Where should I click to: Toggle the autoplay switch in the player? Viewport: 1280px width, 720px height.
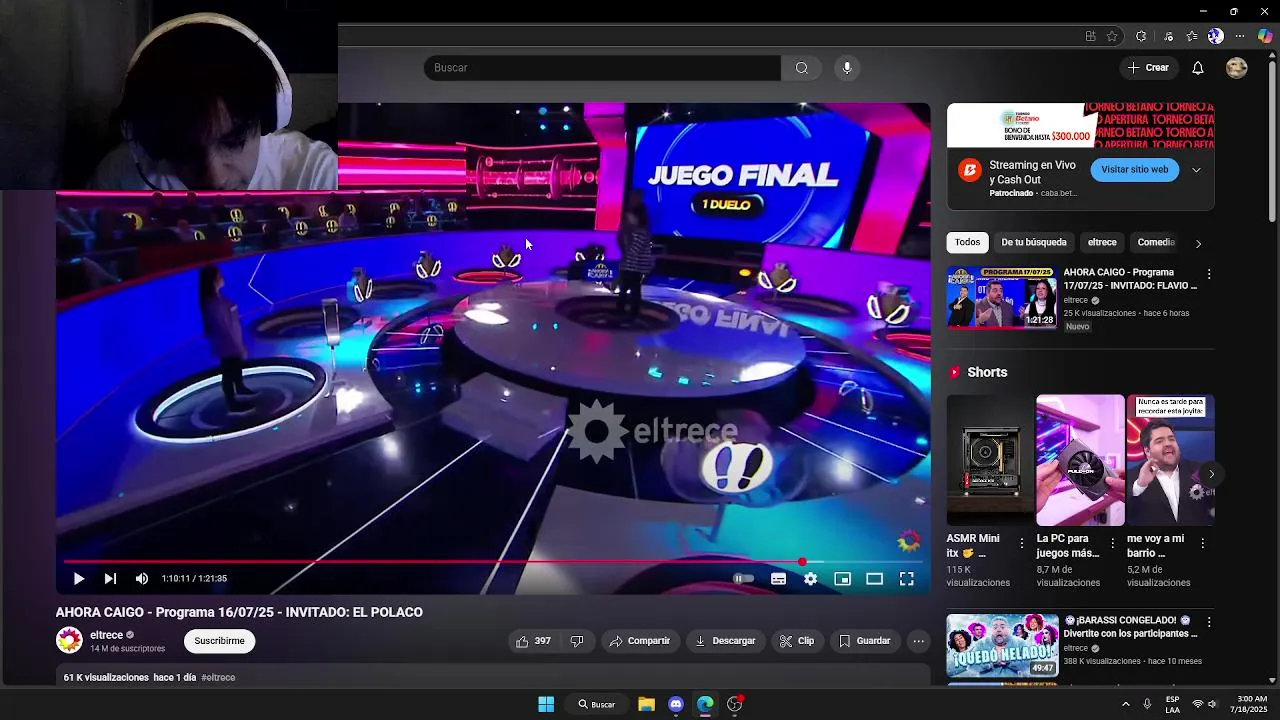click(743, 578)
